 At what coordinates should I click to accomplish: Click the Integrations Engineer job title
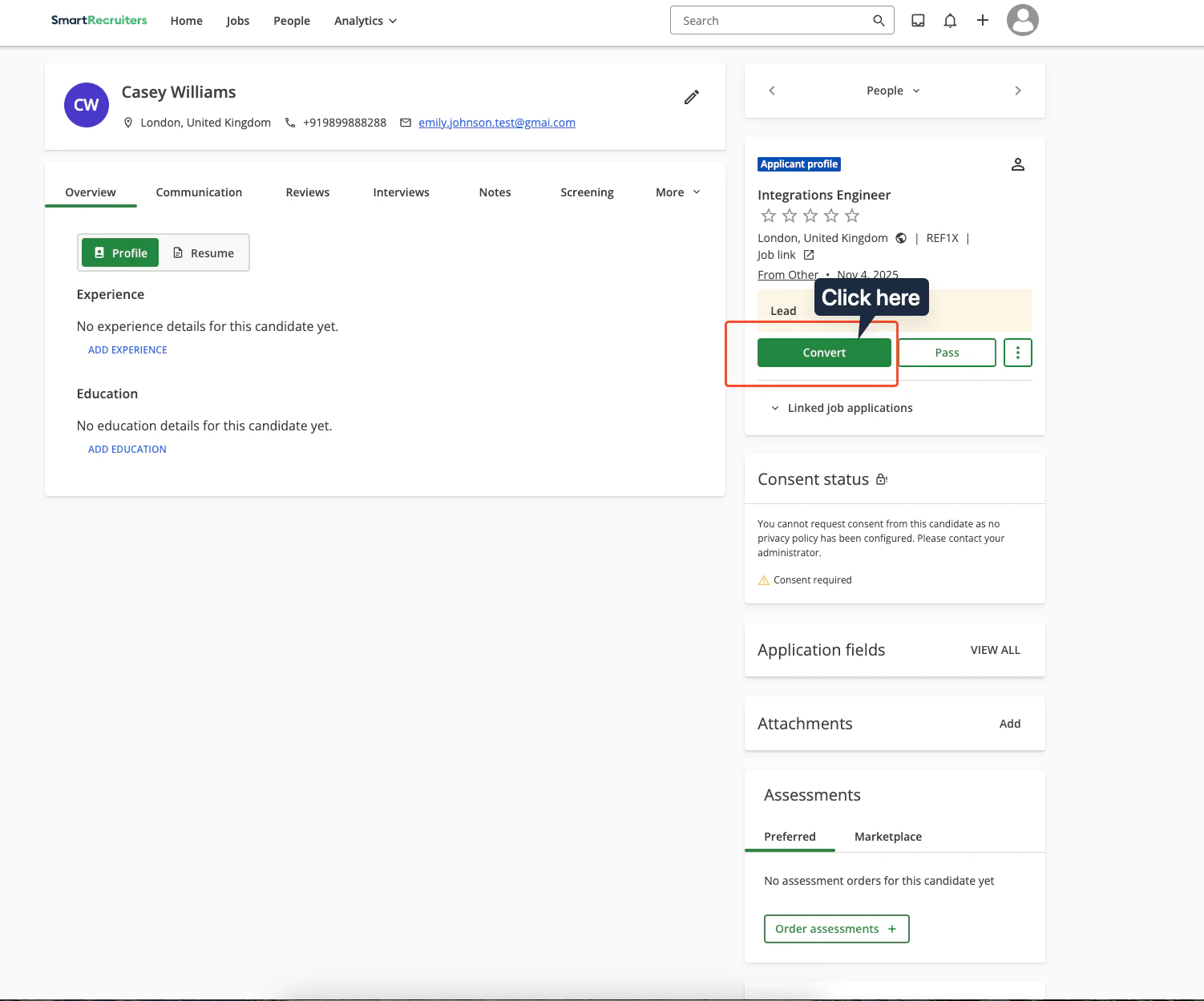pos(824,195)
